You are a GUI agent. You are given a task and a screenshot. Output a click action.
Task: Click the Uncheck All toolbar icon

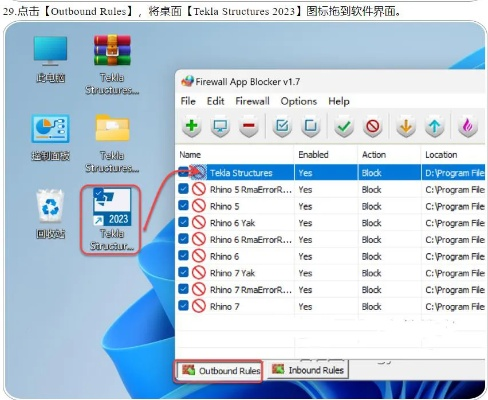click(311, 127)
